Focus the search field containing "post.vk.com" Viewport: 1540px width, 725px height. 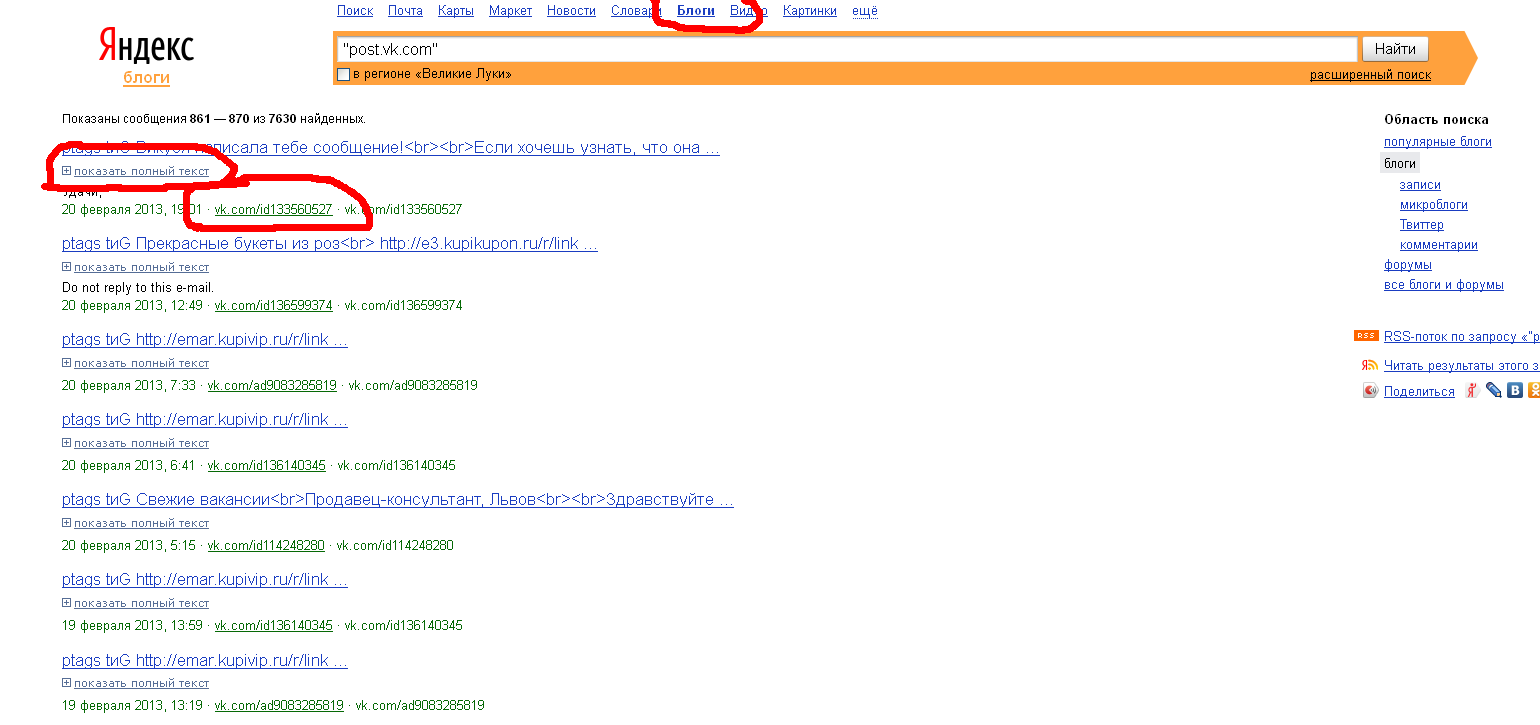tap(846, 49)
